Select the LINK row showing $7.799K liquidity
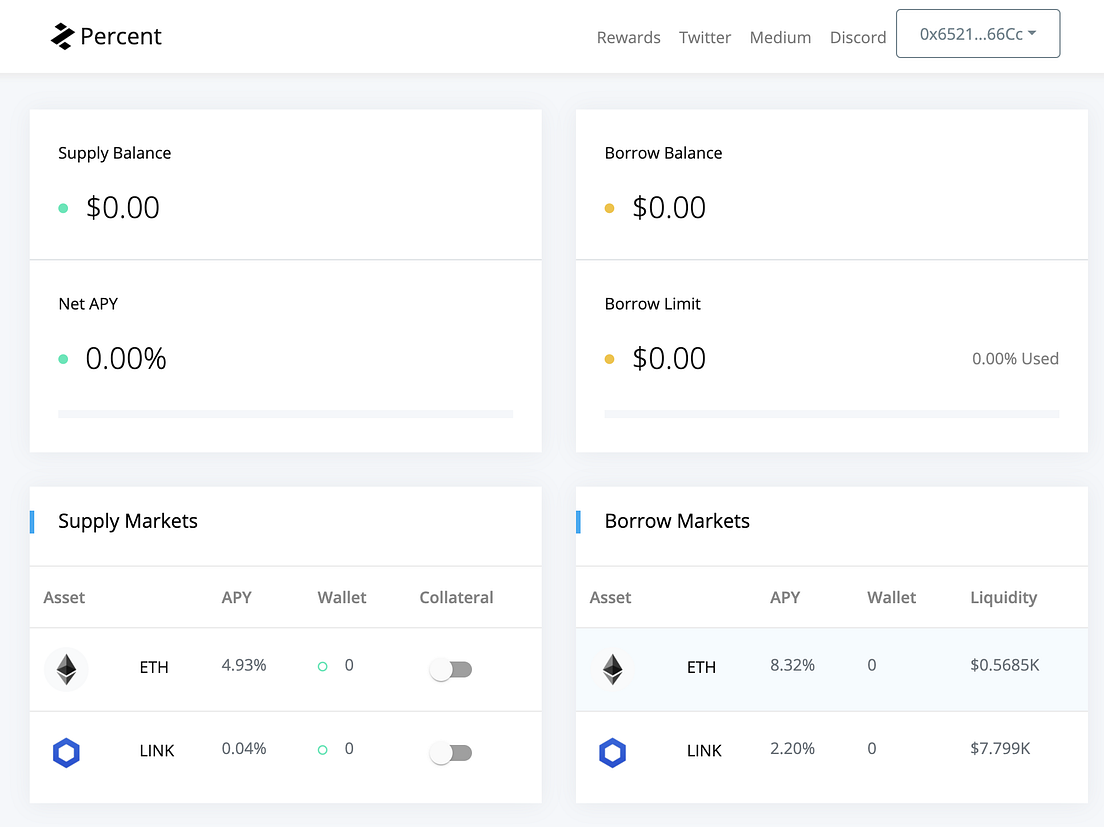 (832, 753)
